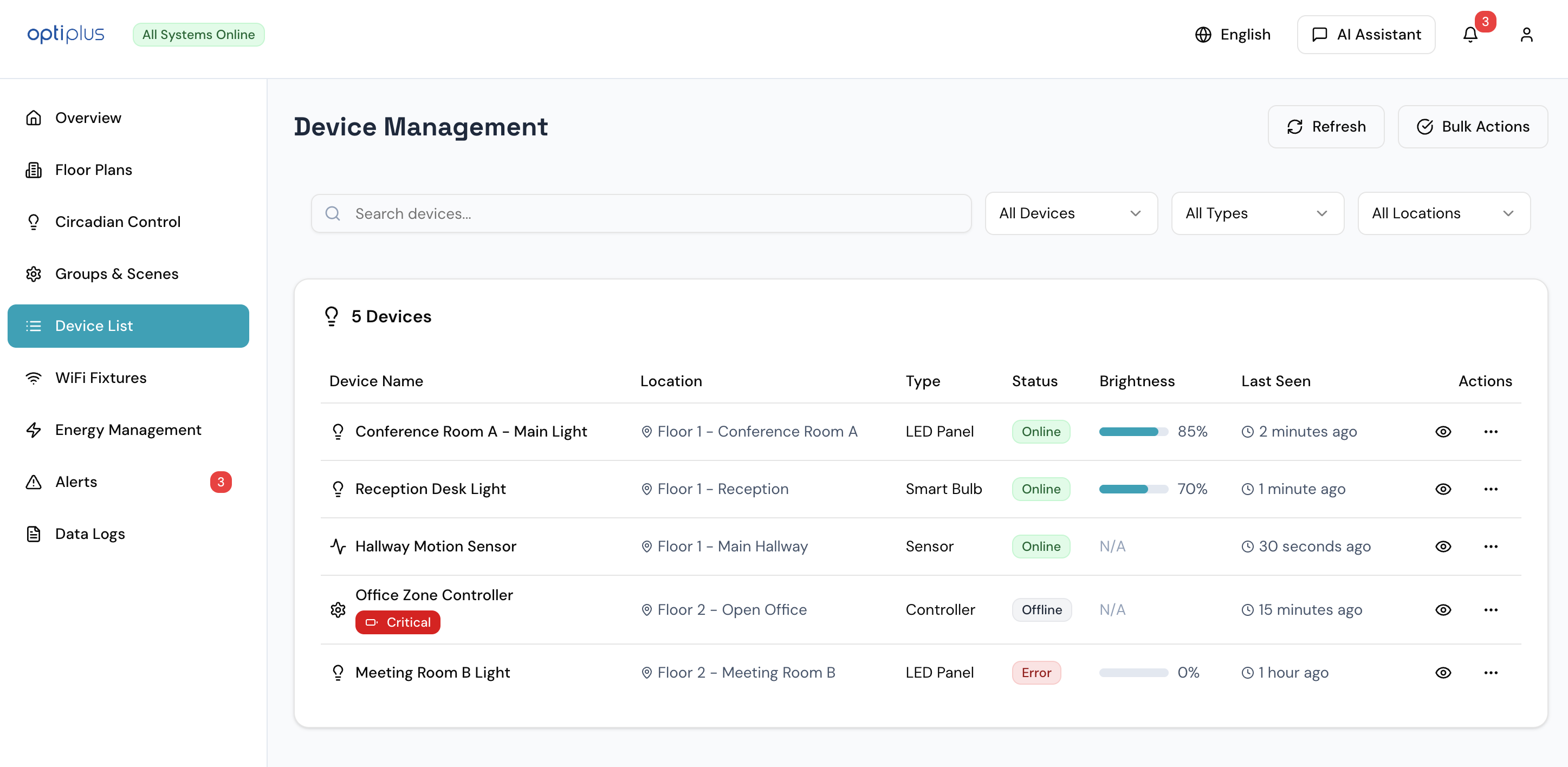Toggle visibility eye for Meeting Room B Light
This screenshot has width=1568, height=767.
point(1444,672)
